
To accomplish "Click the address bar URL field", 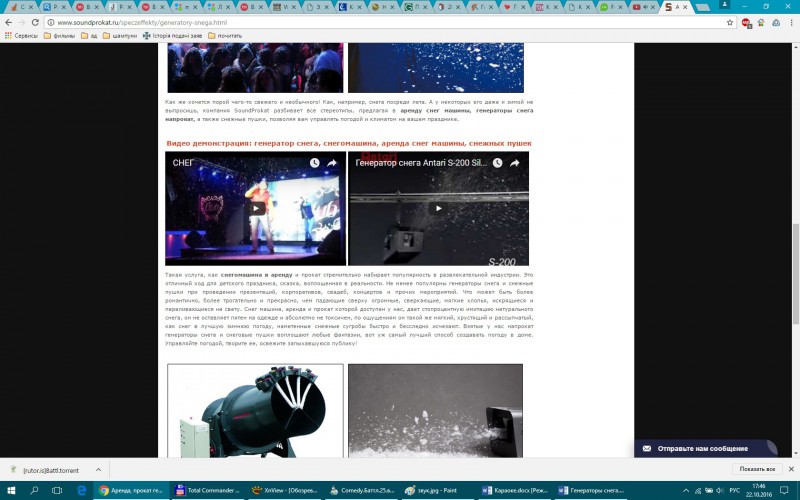I will click(x=388, y=22).
